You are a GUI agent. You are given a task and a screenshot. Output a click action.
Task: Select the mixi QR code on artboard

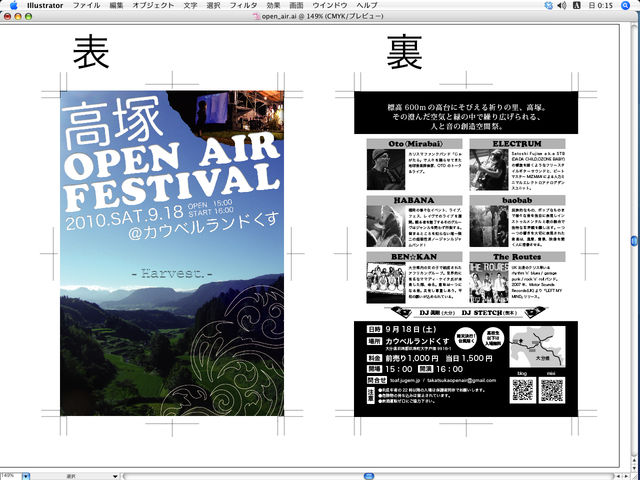pos(552,390)
